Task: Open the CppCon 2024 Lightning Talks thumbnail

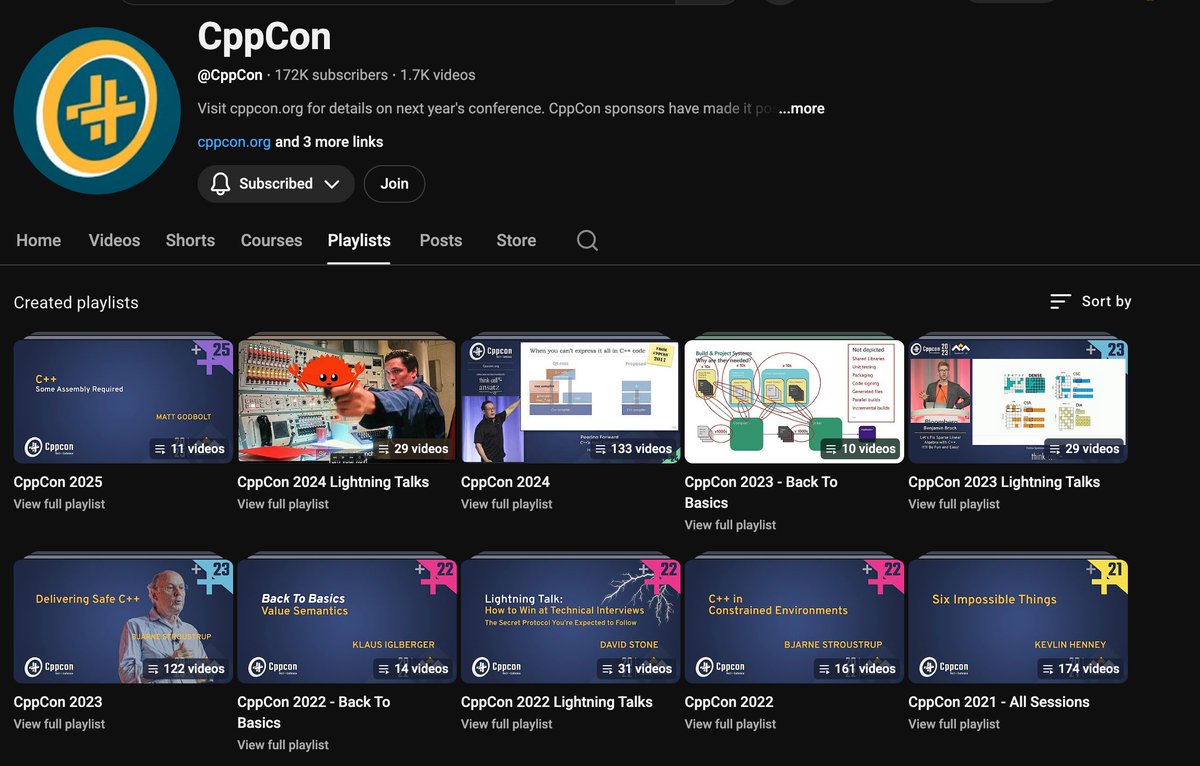Action: click(x=347, y=401)
